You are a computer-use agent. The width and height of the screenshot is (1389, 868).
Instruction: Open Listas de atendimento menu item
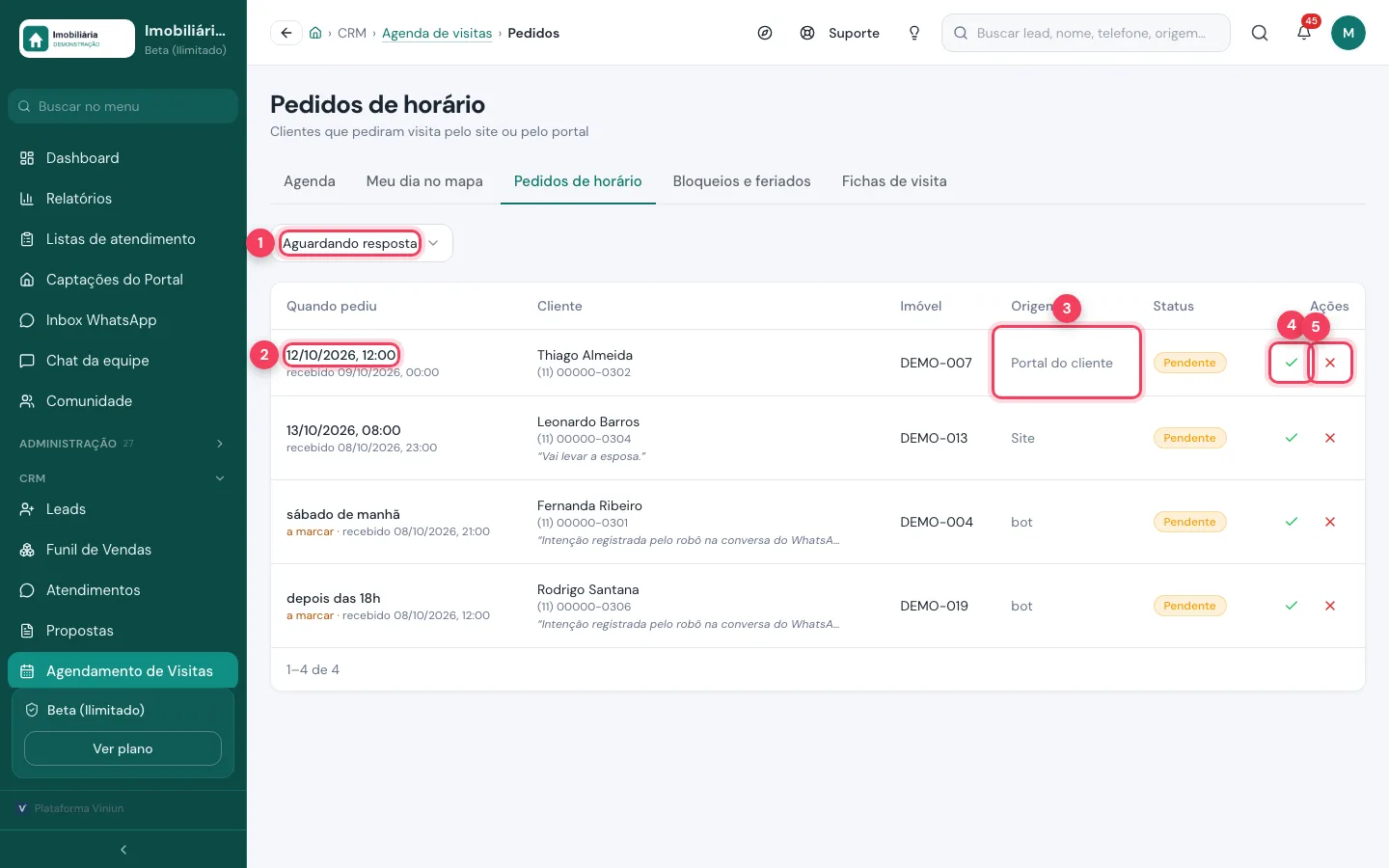tap(123, 239)
